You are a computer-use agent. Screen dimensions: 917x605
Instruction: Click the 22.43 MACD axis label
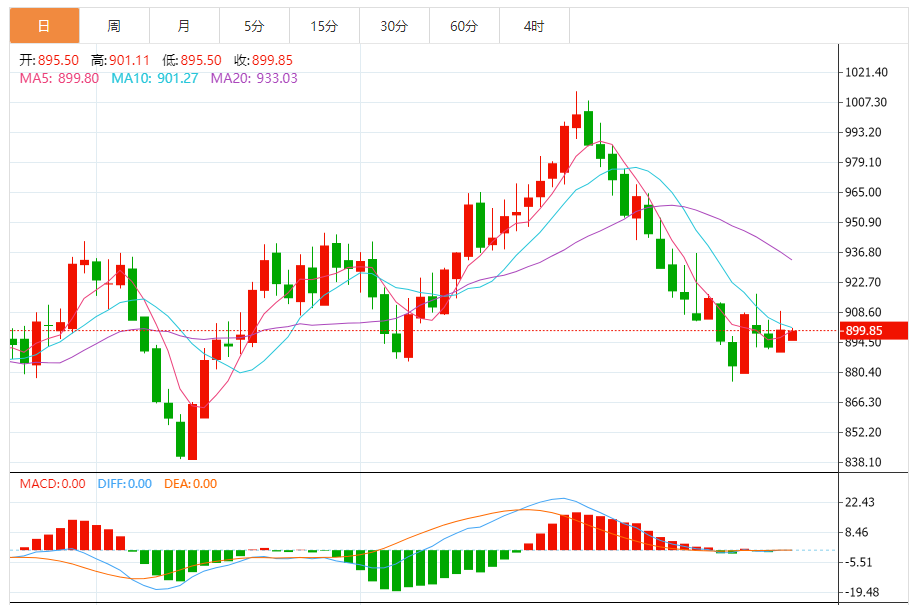coord(862,502)
